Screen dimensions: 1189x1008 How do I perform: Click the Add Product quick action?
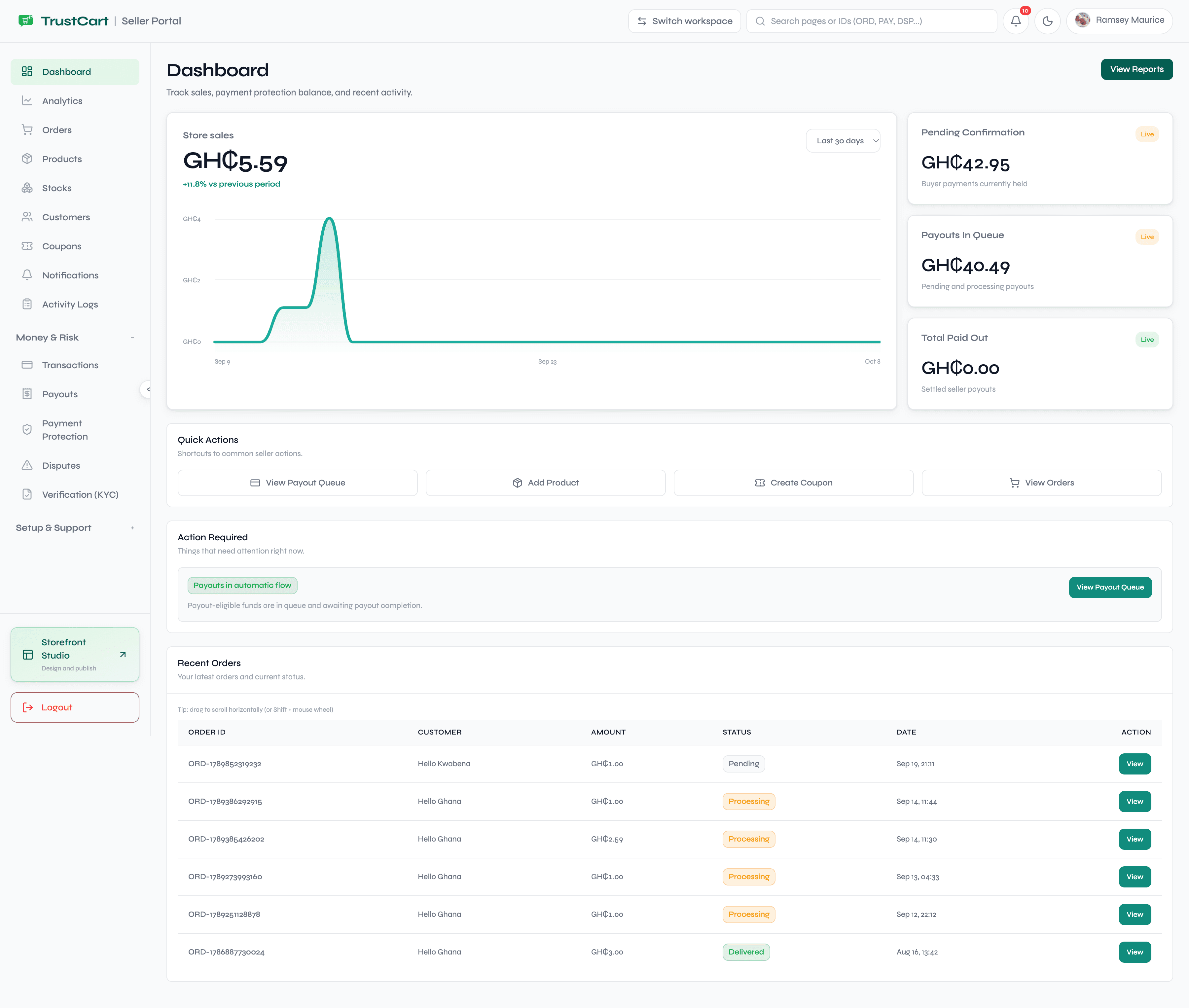pos(546,483)
